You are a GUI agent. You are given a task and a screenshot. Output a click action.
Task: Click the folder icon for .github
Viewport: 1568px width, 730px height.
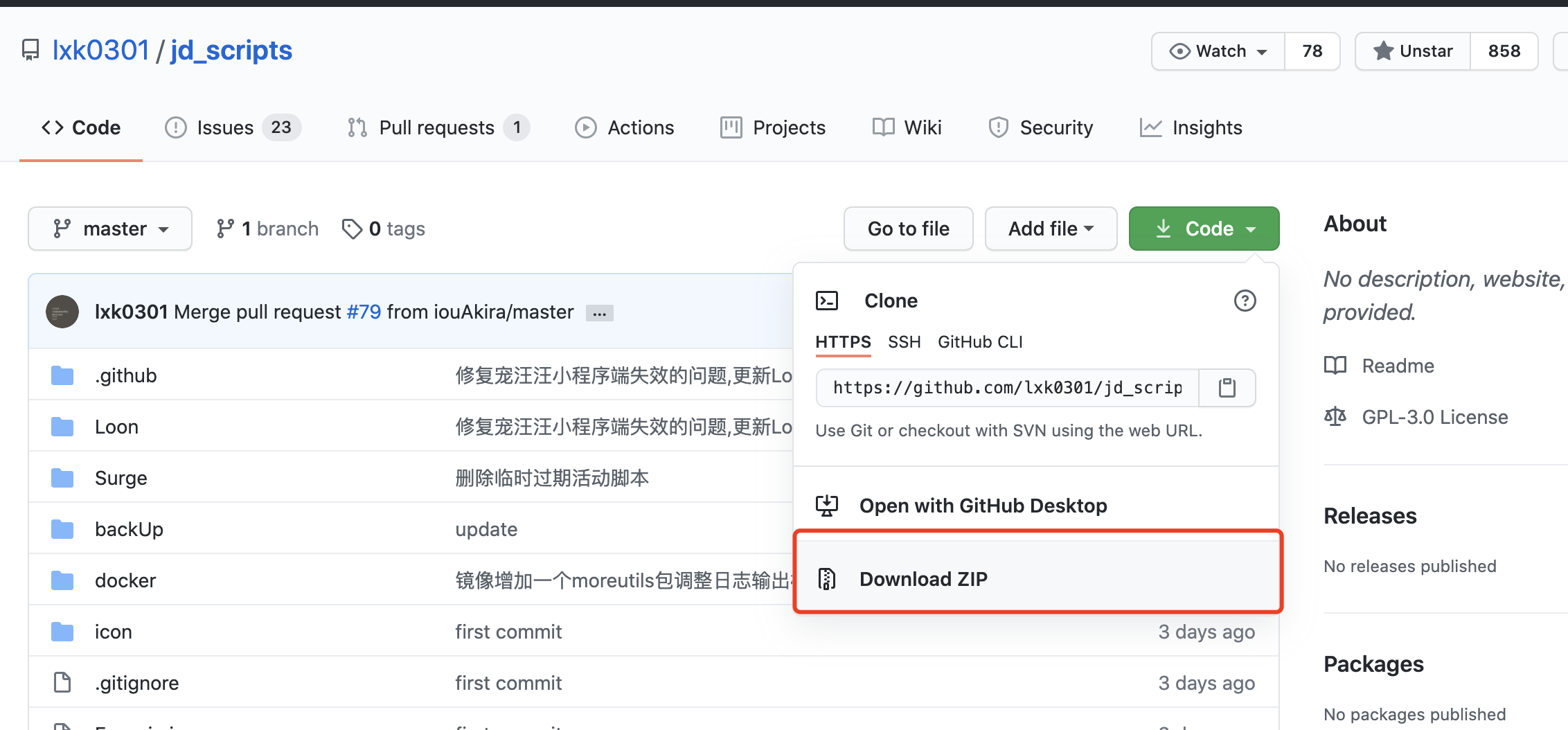(x=62, y=375)
